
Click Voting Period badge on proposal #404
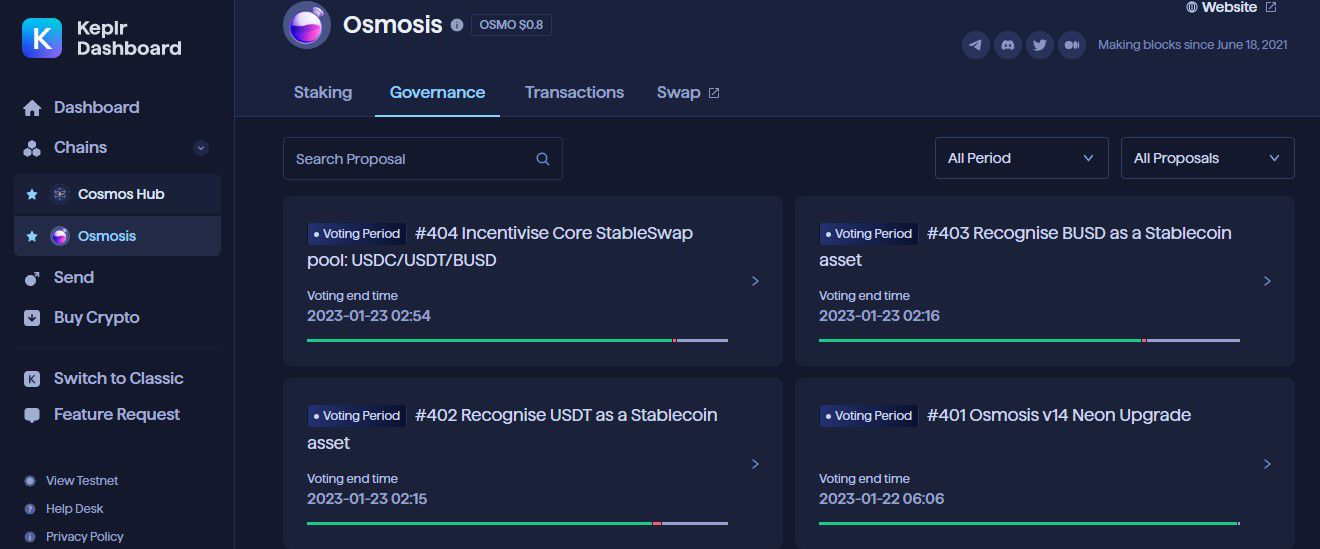356,233
